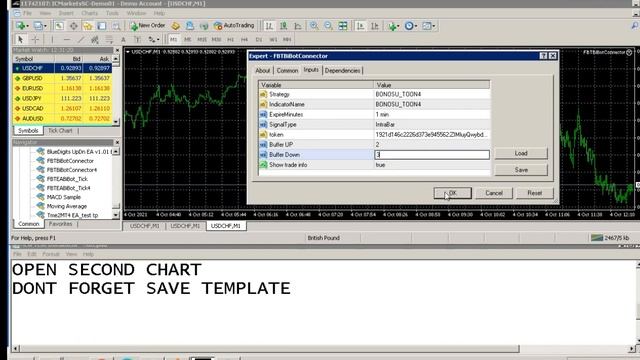
Task: Open the Strategy Tester icon
Action: click(116, 26)
